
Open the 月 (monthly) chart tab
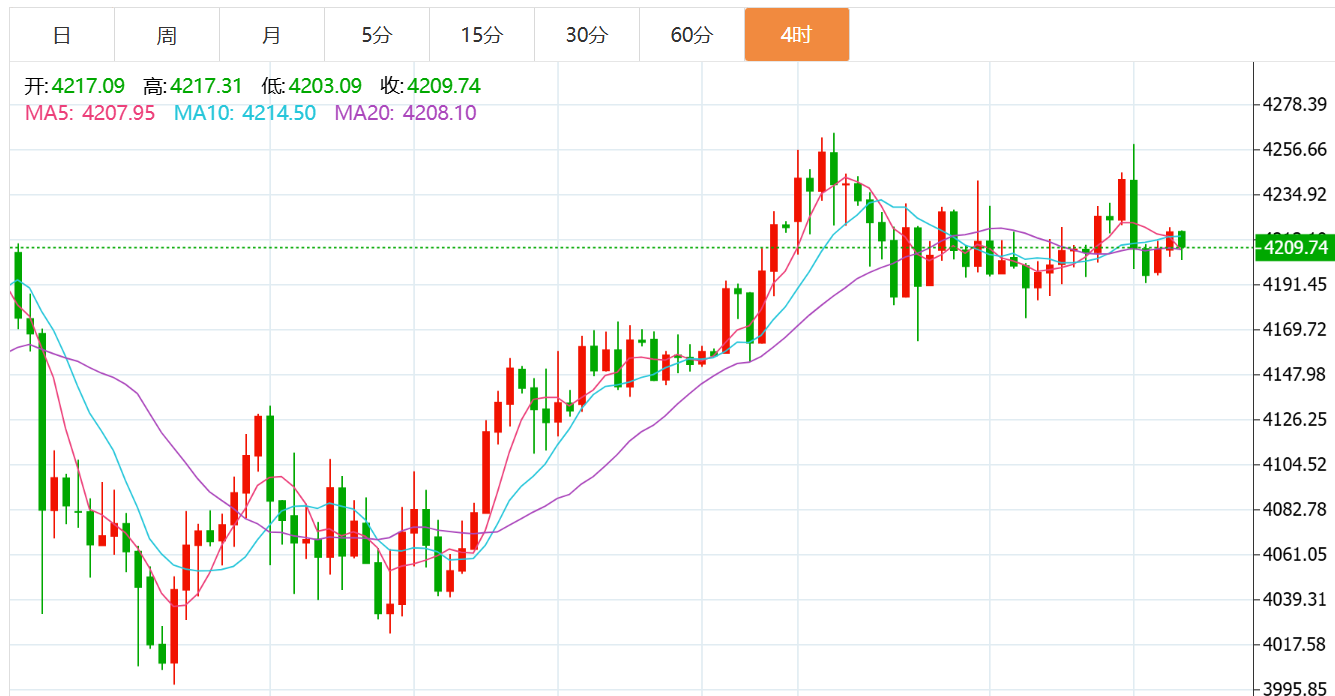pyautogui.click(x=272, y=35)
